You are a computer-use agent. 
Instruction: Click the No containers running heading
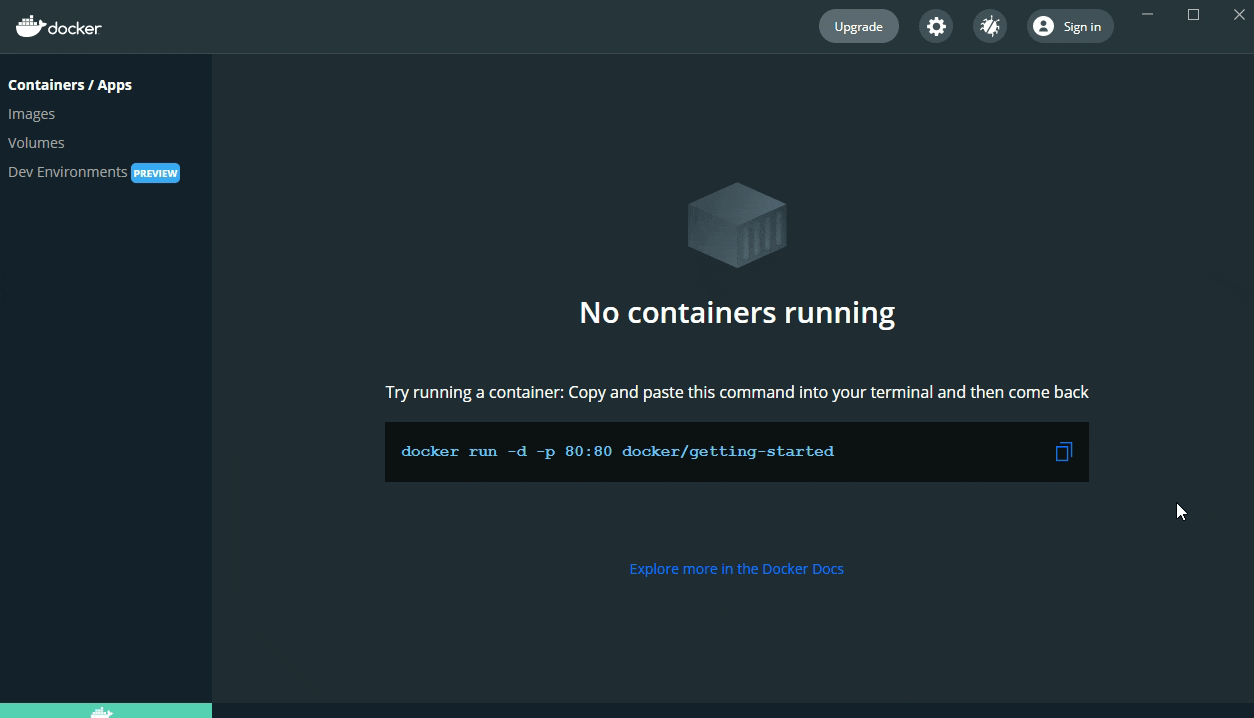click(737, 313)
